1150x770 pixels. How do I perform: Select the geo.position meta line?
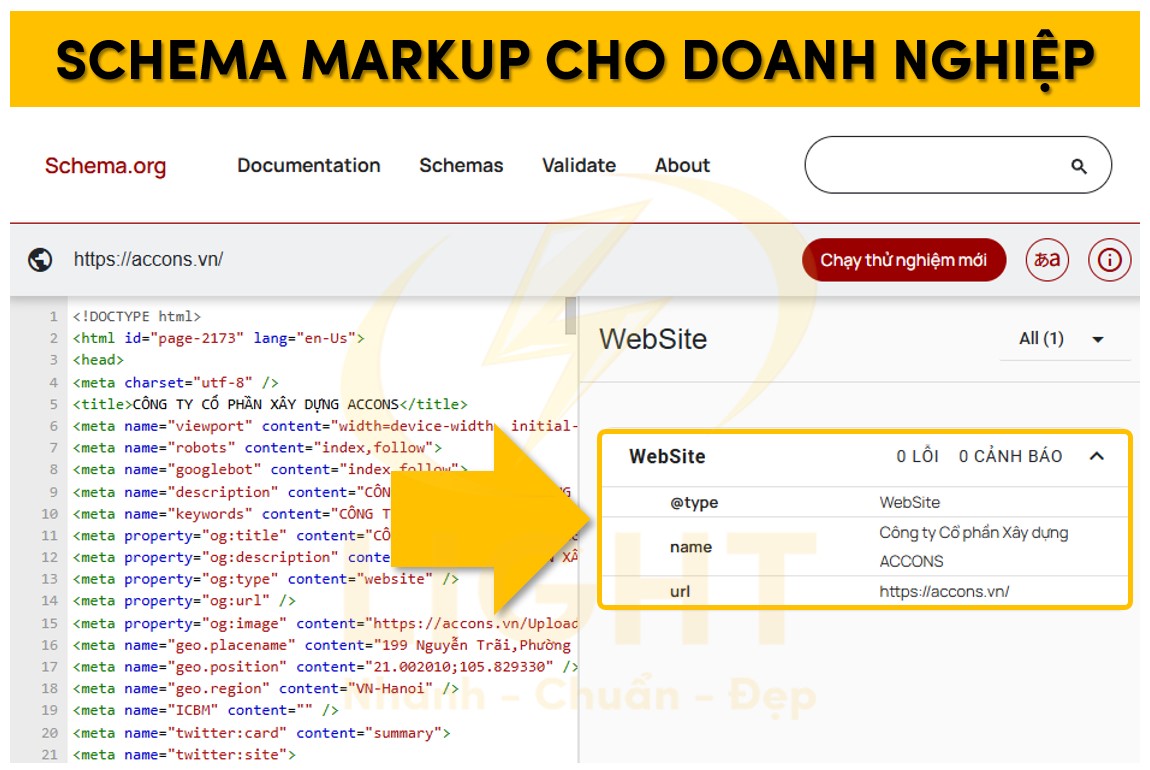(x=325, y=667)
